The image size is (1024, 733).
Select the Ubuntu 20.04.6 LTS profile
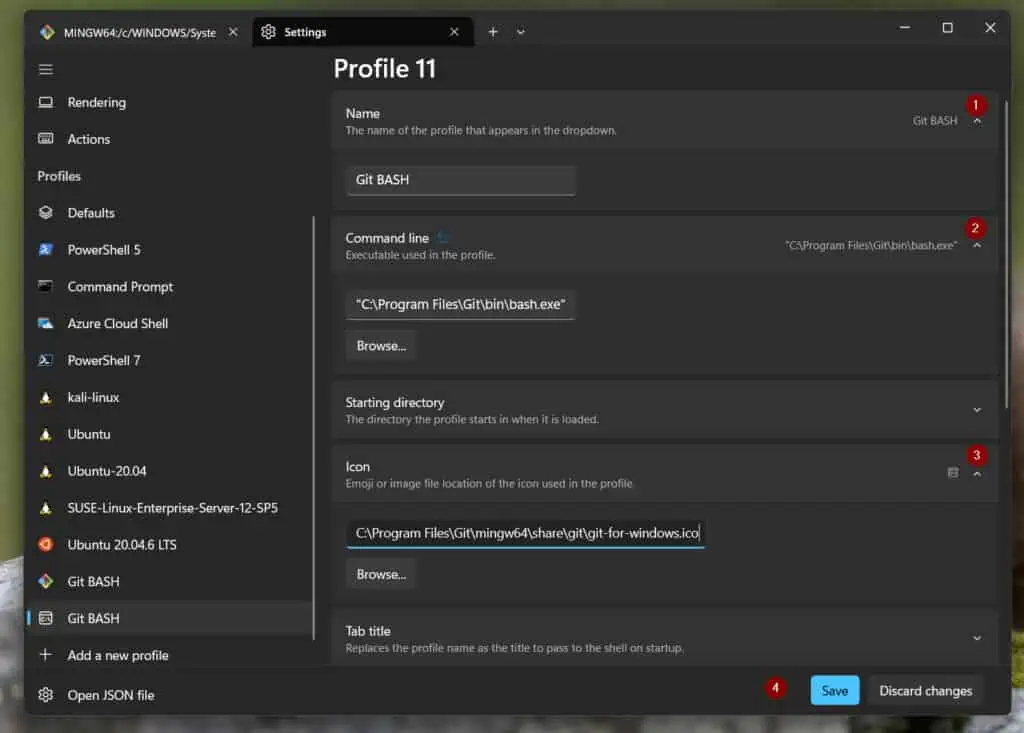[x=170, y=545]
